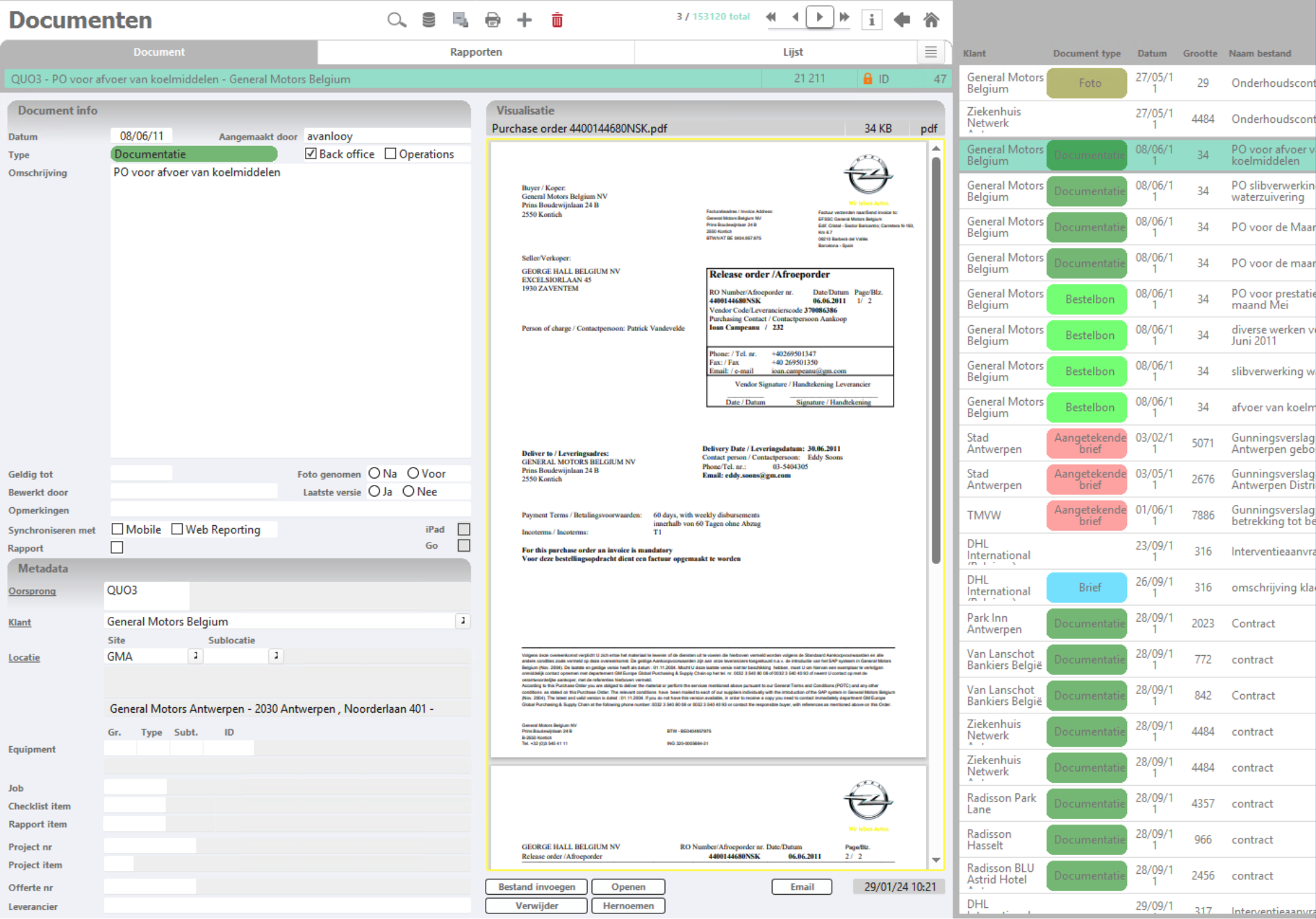Select the blue Brief type badge
This screenshot has height=919, width=1316.
1087,588
